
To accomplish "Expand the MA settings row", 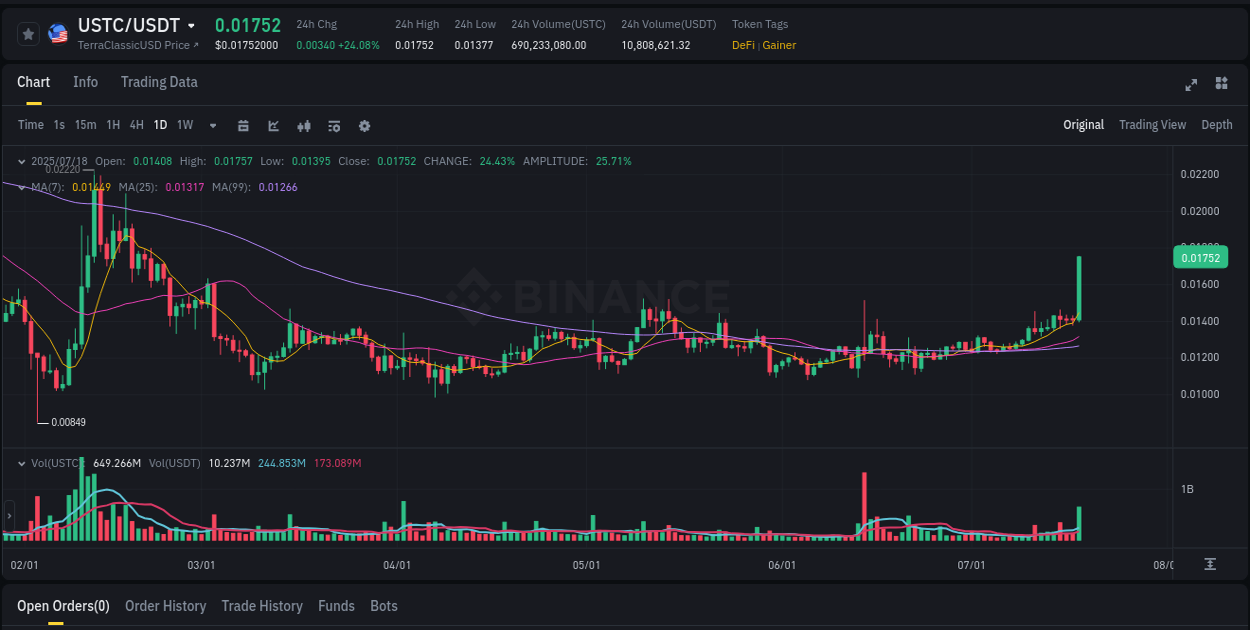I will click(x=21, y=187).
